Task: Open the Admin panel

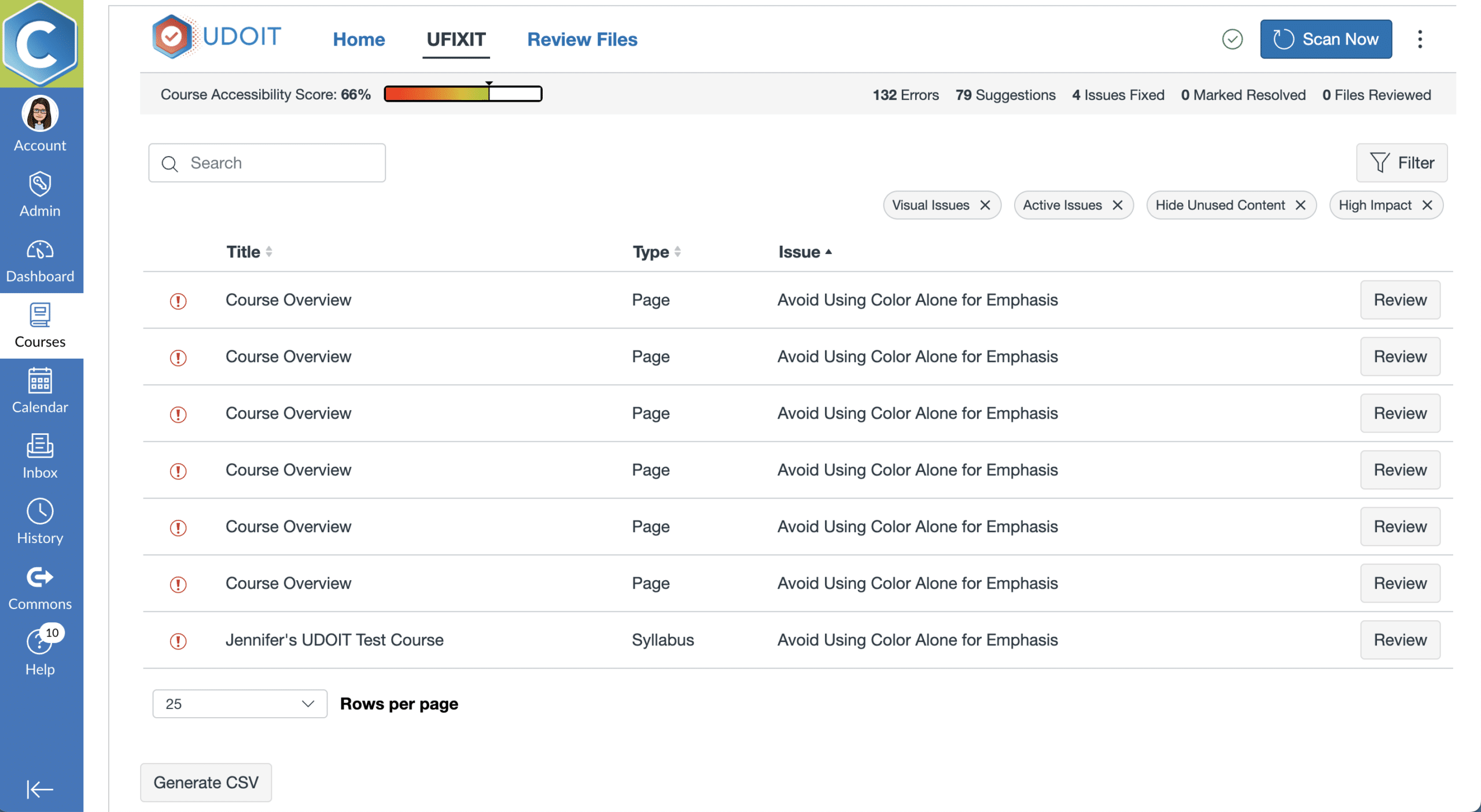Action: coord(39,195)
